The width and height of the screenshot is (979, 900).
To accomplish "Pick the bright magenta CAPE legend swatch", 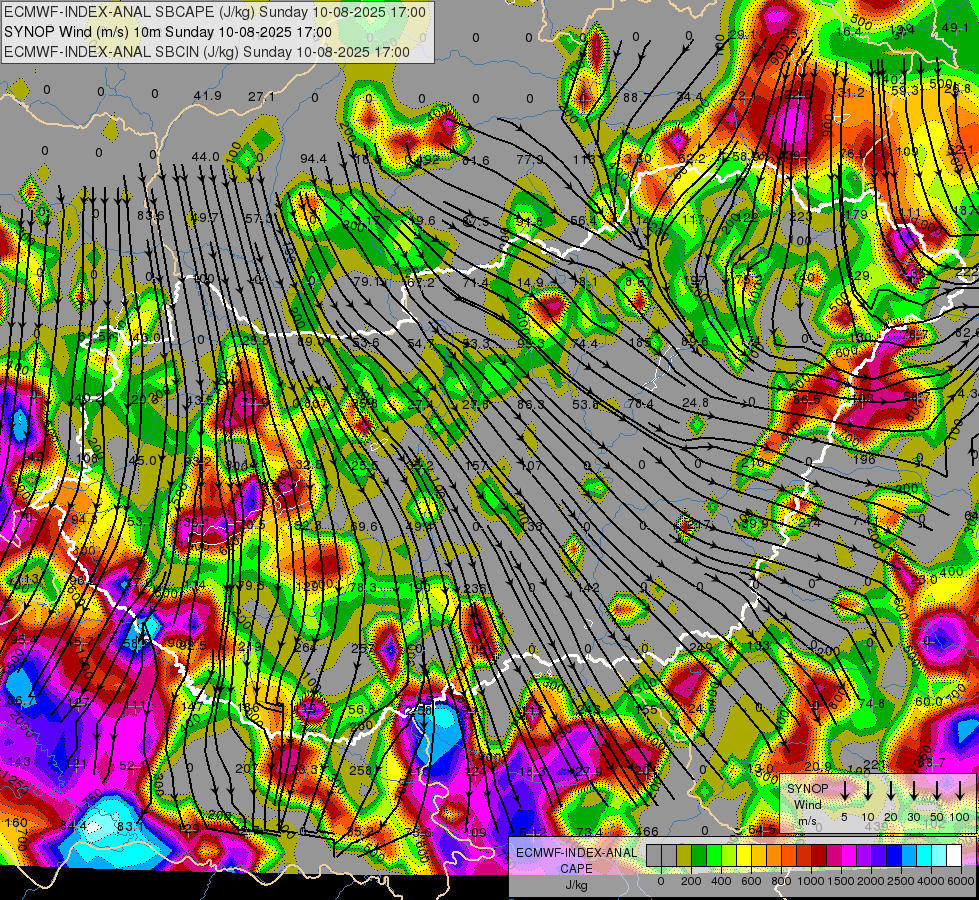I will [849, 855].
